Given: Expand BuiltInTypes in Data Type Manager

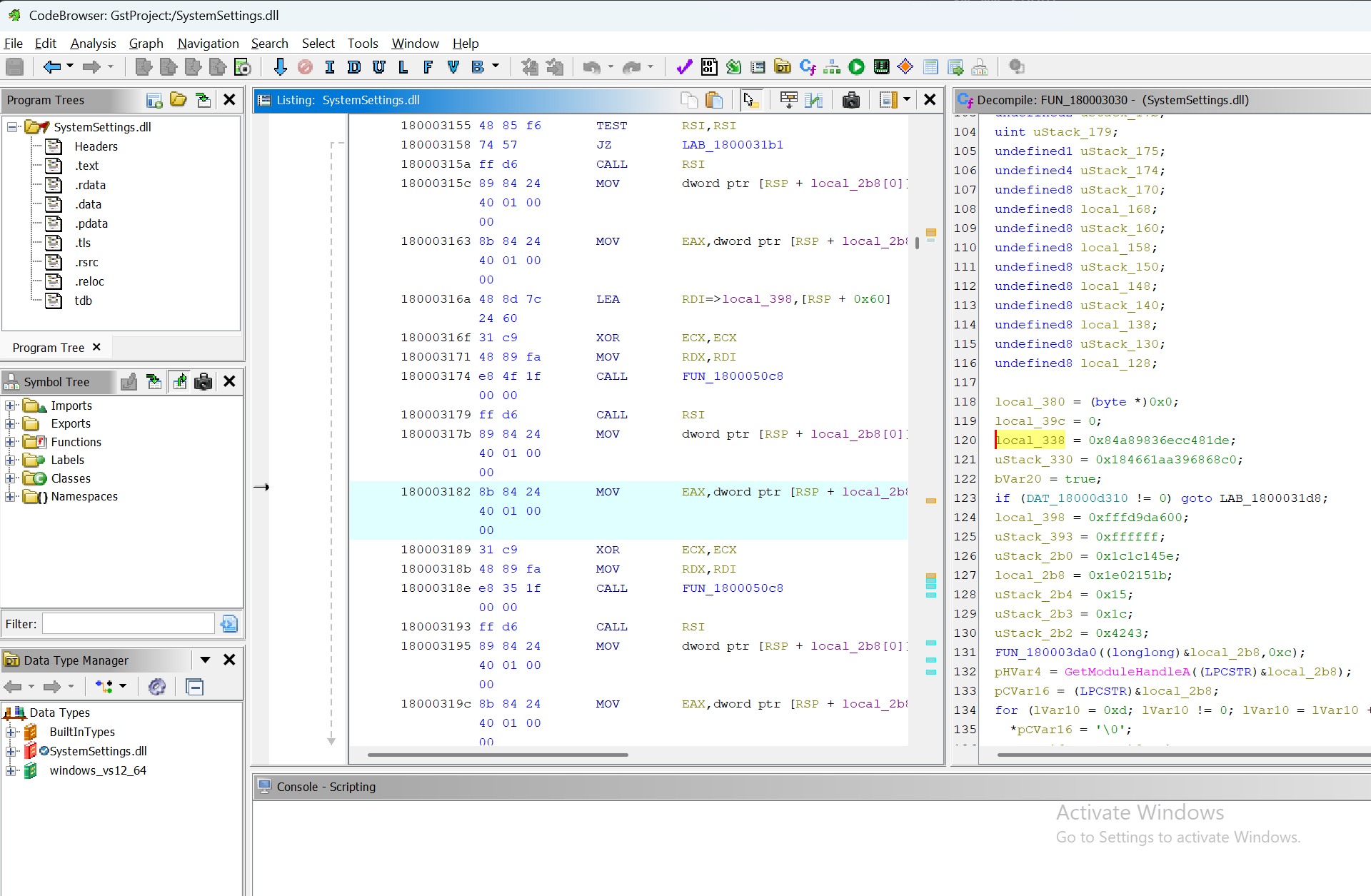Looking at the screenshot, I should click(x=11, y=732).
